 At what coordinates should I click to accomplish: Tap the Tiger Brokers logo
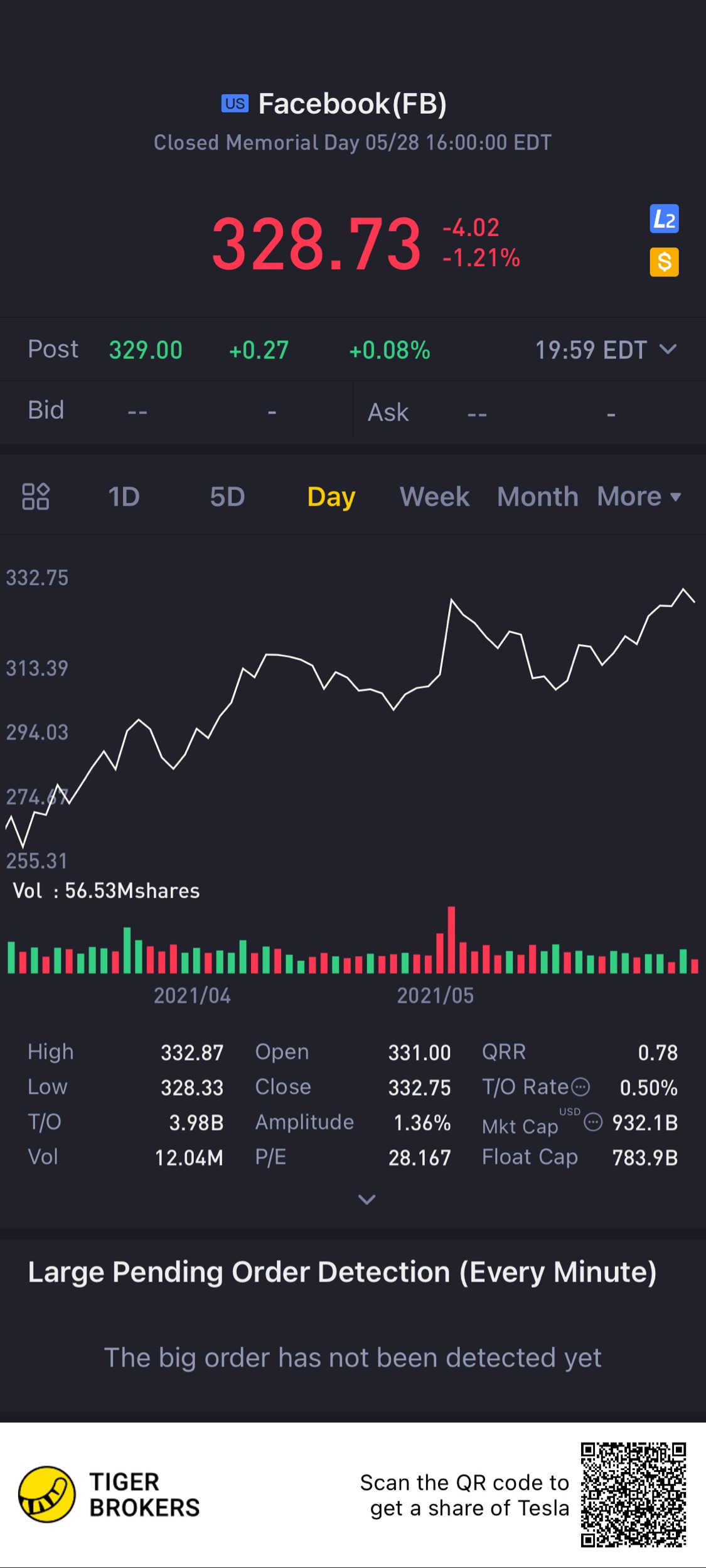point(47,1495)
